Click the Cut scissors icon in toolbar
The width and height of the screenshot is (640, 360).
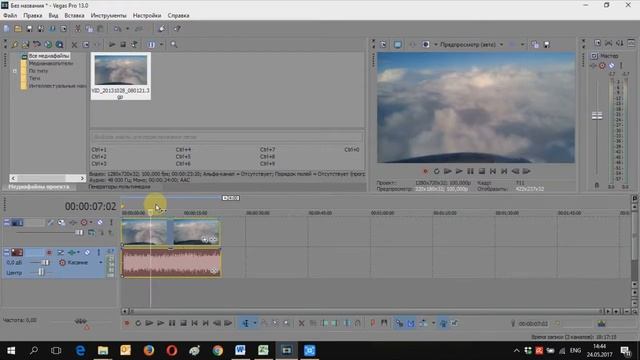tap(78, 29)
